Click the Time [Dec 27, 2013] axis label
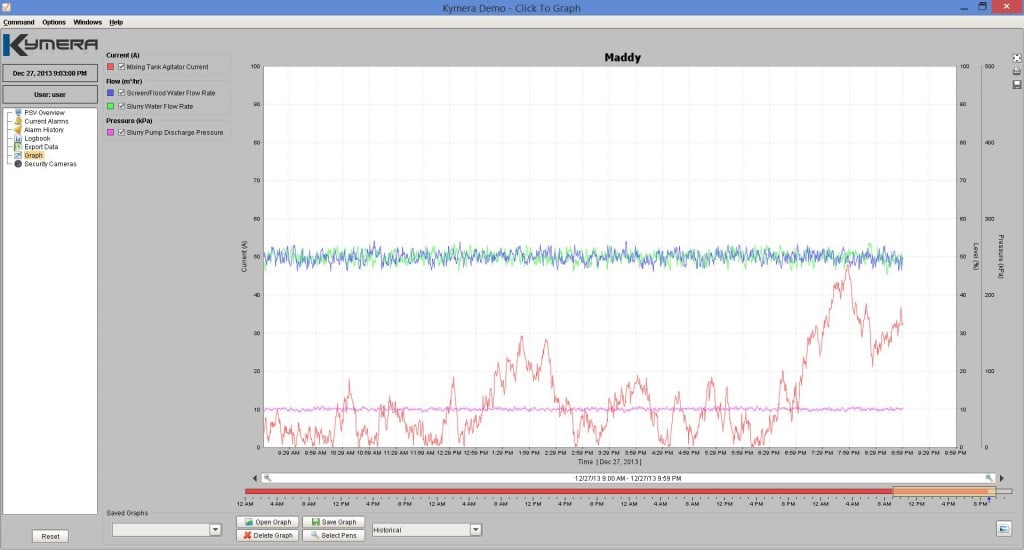Viewport: 1024px width, 550px height. pos(609,462)
